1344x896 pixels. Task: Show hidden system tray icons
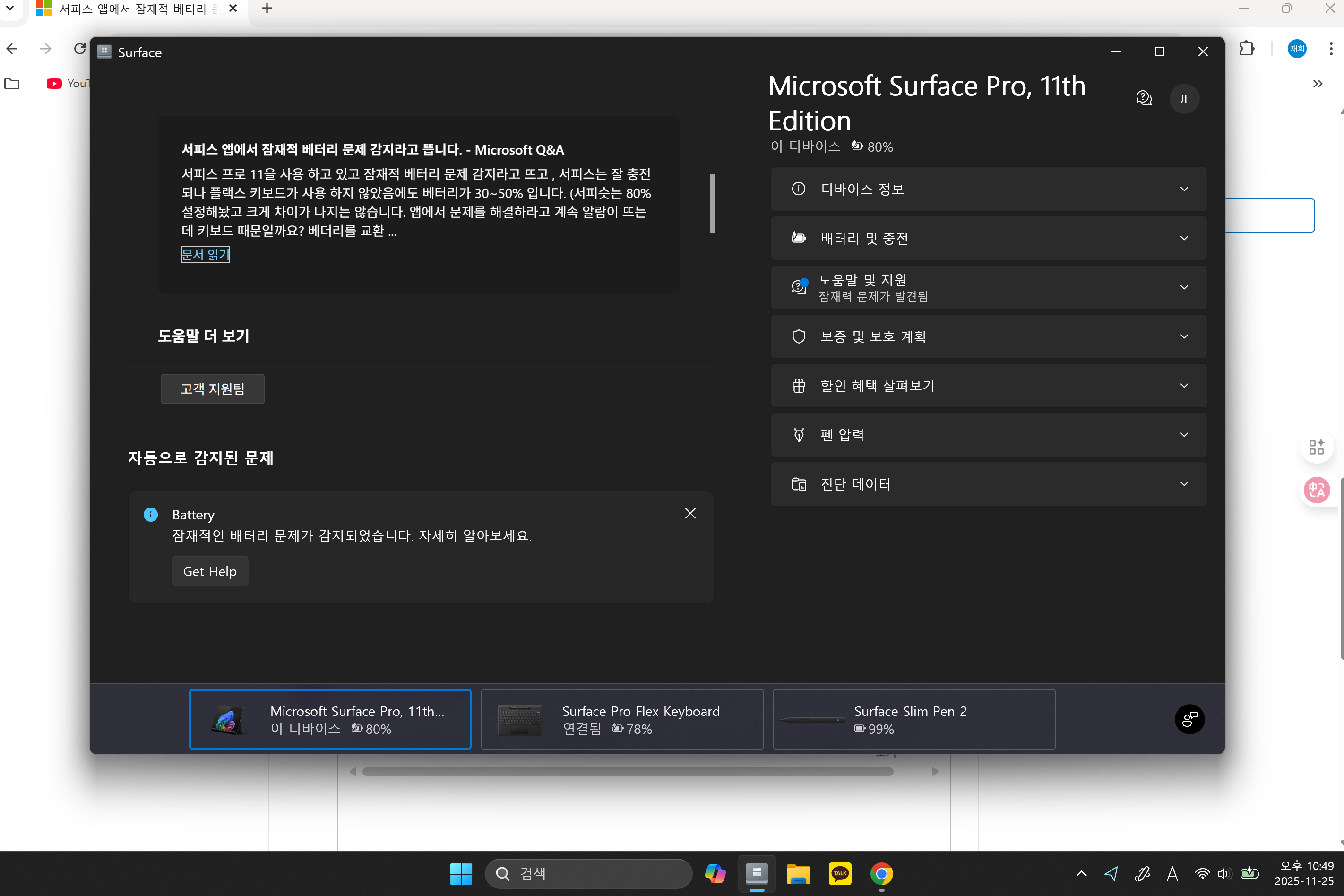pyautogui.click(x=1081, y=873)
